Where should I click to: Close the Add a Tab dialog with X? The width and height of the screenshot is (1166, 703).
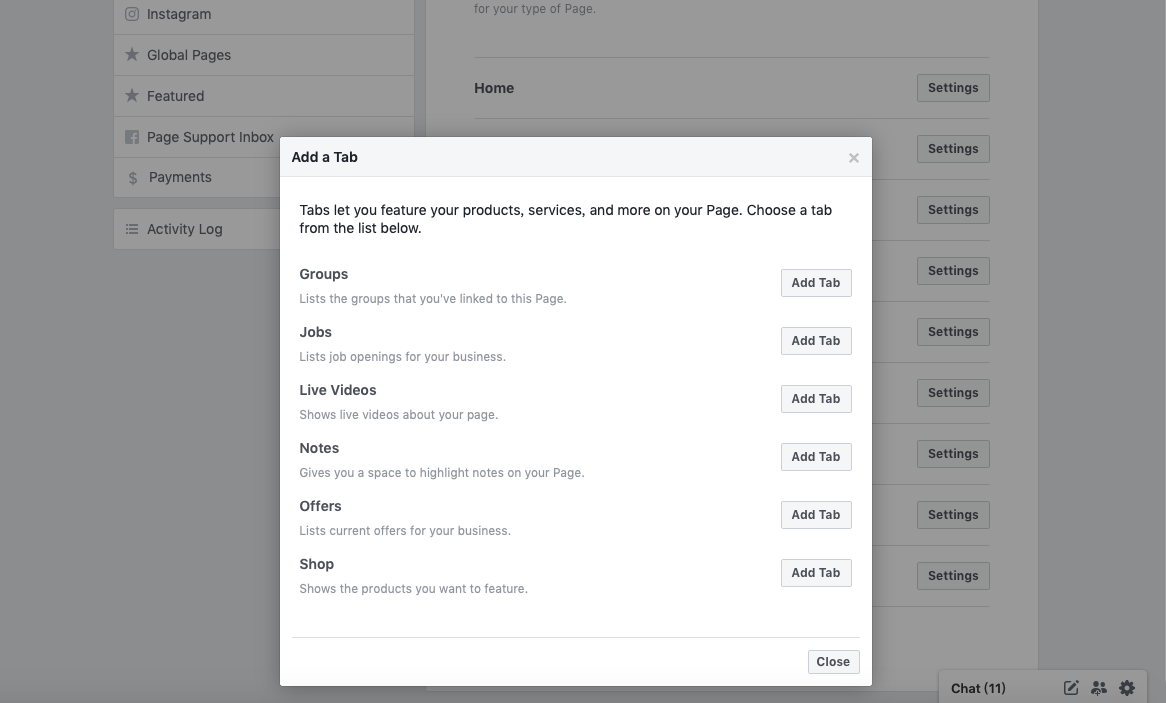point(853,158)
